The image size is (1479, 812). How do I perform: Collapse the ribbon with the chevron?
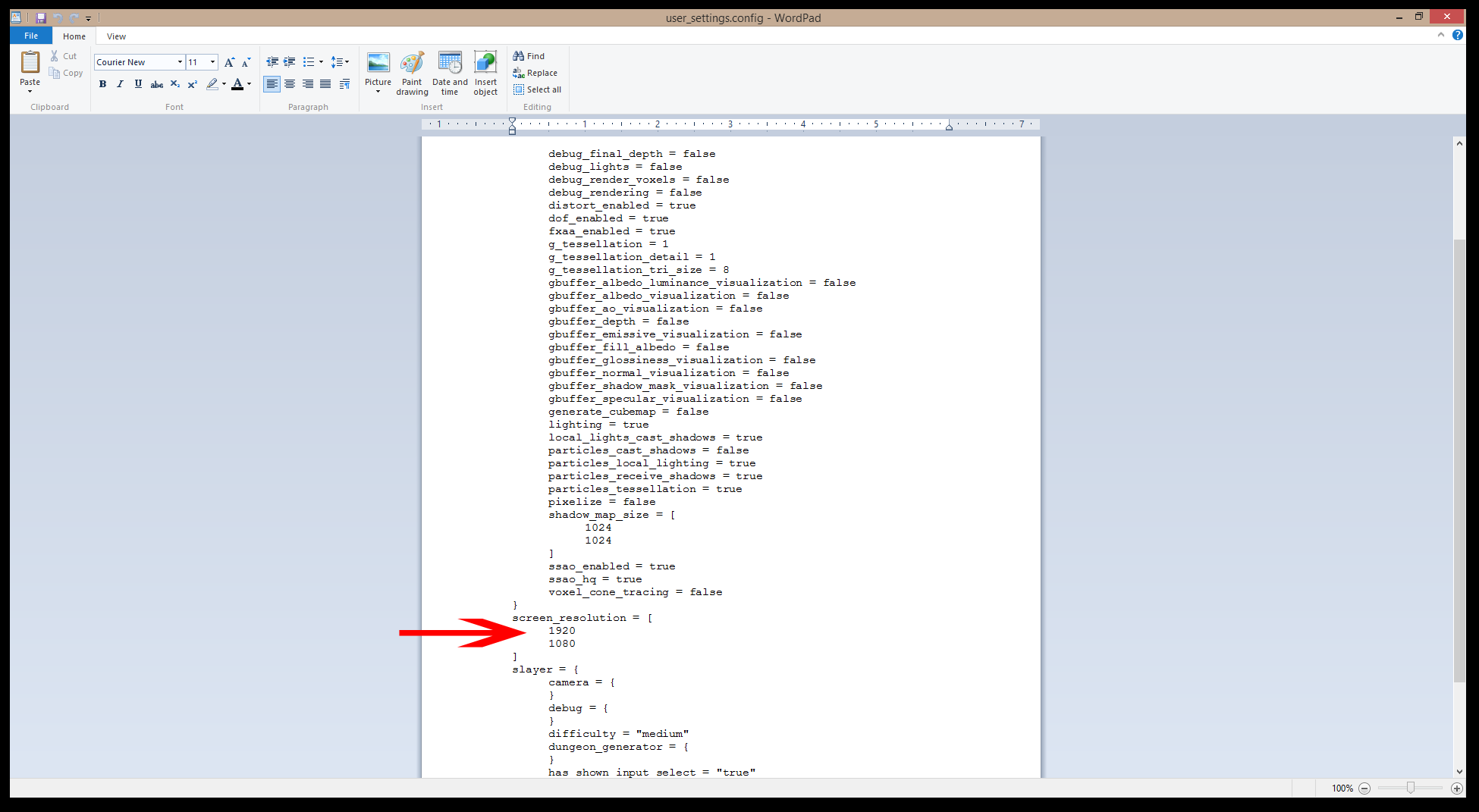[x=1441, y=35]
